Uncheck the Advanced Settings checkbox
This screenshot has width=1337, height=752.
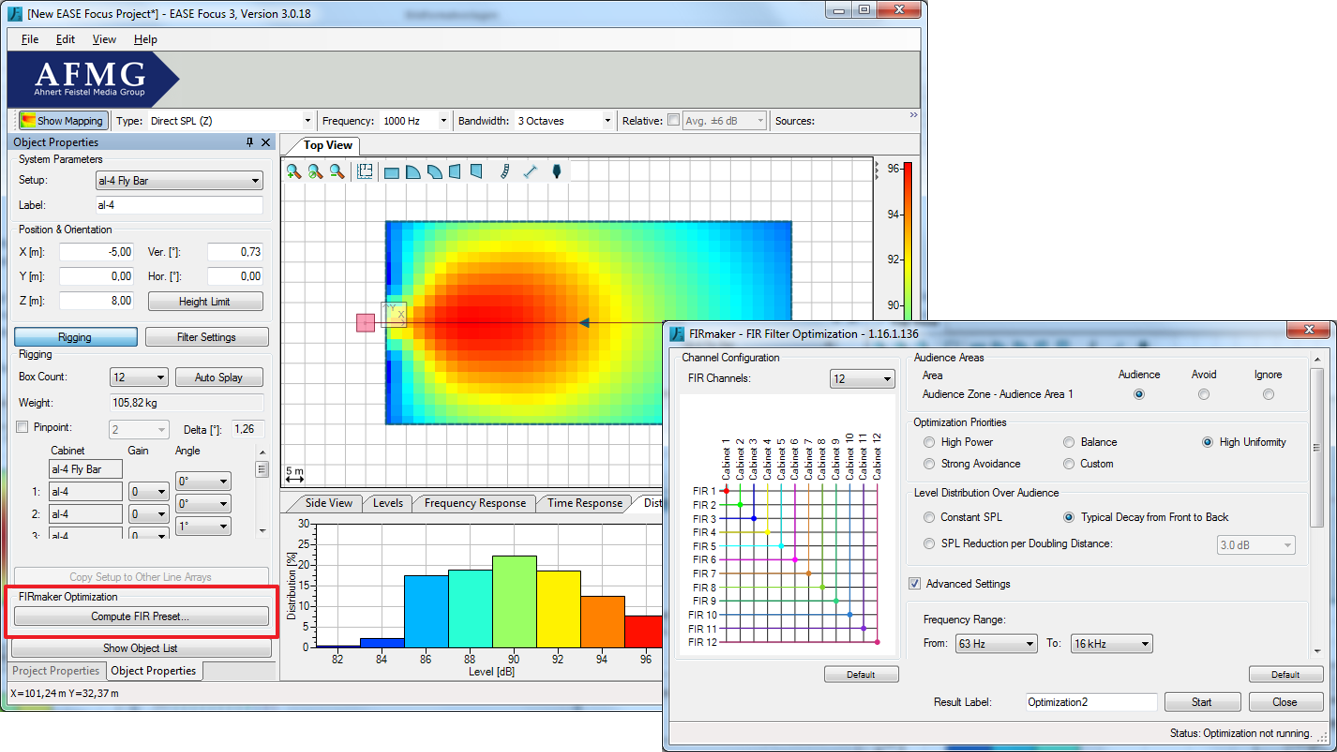tap(914, 584)
